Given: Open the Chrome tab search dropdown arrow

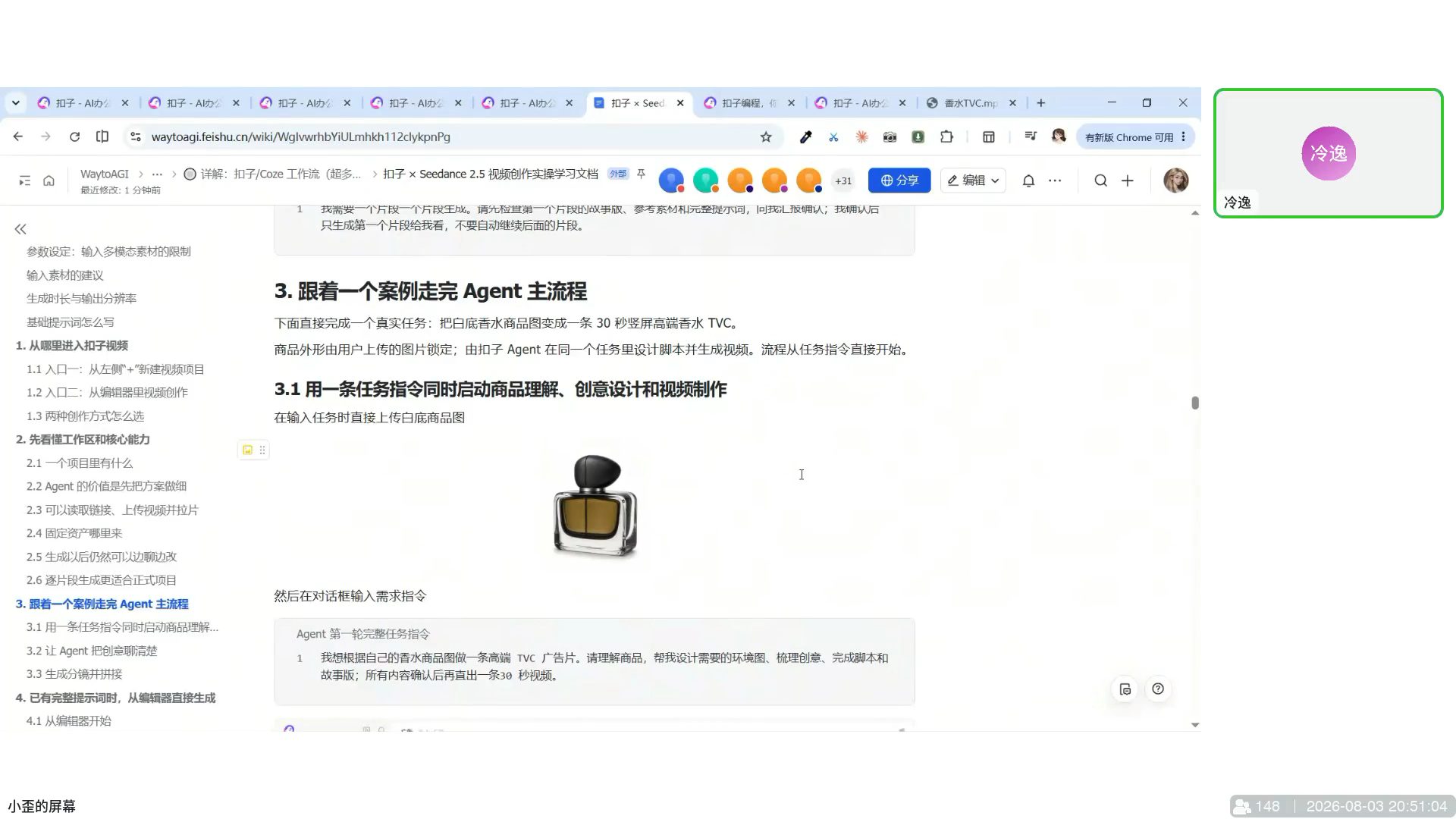Looking at the screenshot, I should (16, 102).
